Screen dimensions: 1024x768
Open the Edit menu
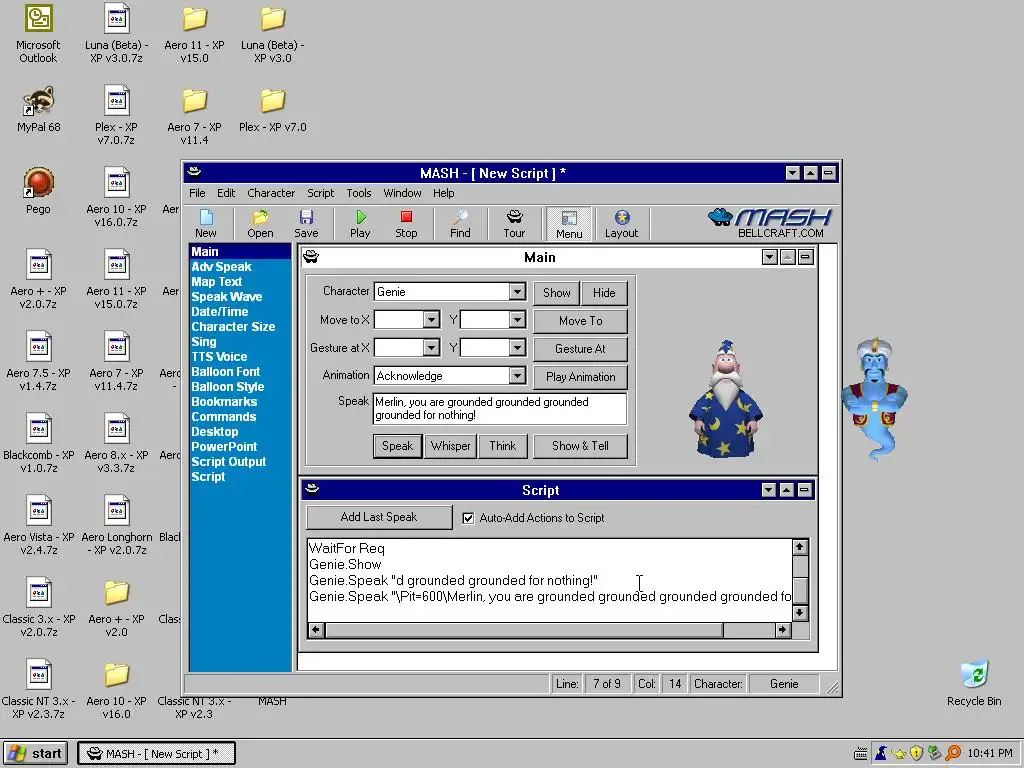pyautogui.click(x=226, y=193)
